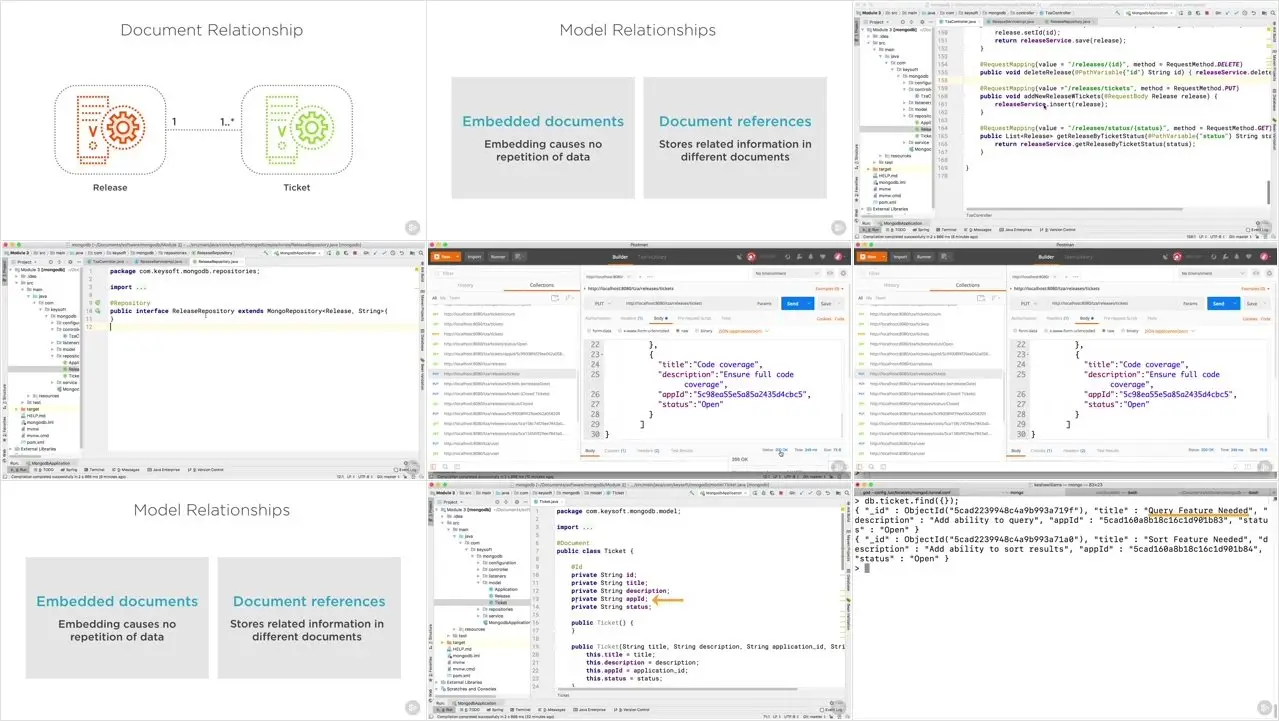Select binary radio in Postman with 200 OK tooltip
The height and width of the screenshot is (721, 1279).
(697, 330)
